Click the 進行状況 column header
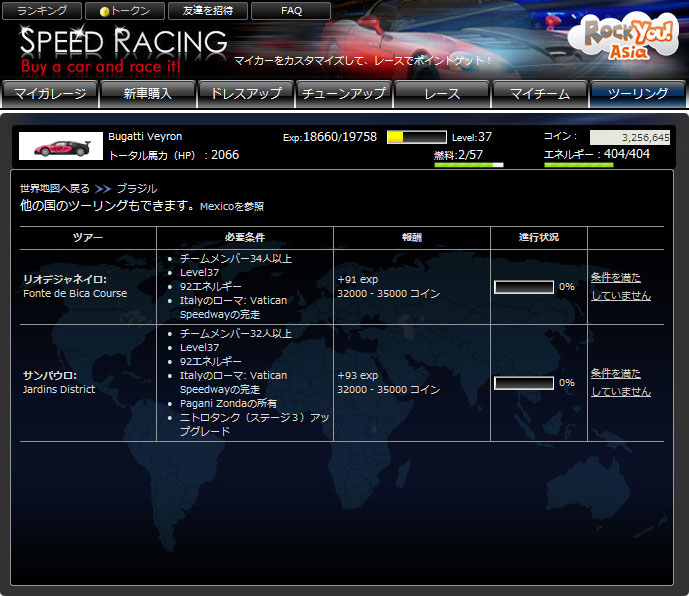Screen dimensions: 689x596 539,238
